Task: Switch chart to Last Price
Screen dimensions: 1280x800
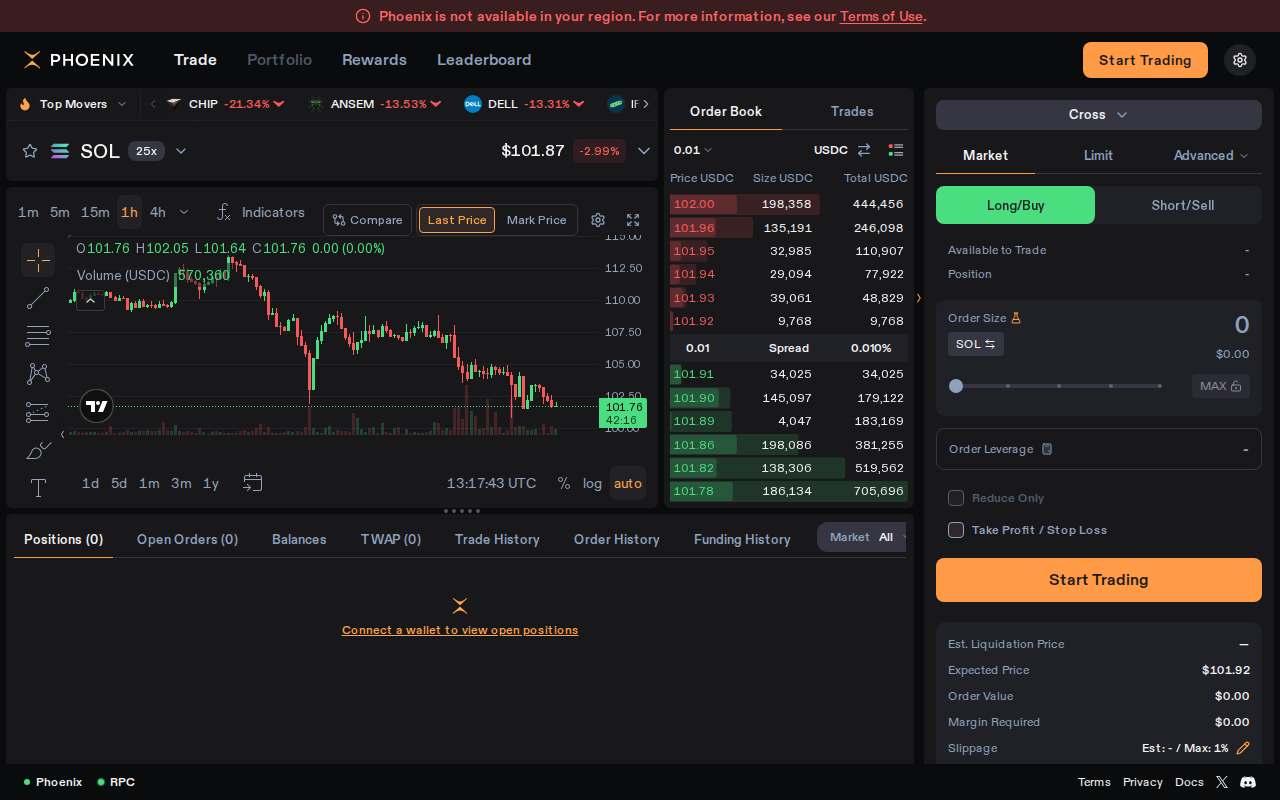Action: (x=457, y=220)
